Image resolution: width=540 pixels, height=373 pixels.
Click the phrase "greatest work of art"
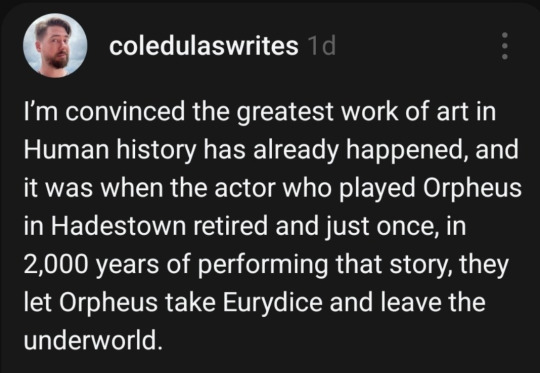332,113
